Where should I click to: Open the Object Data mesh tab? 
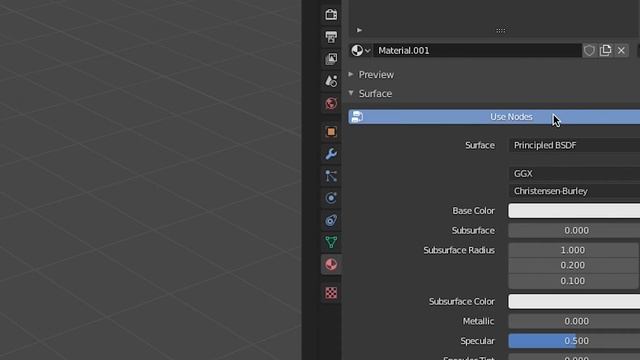[x=331, y=242]
